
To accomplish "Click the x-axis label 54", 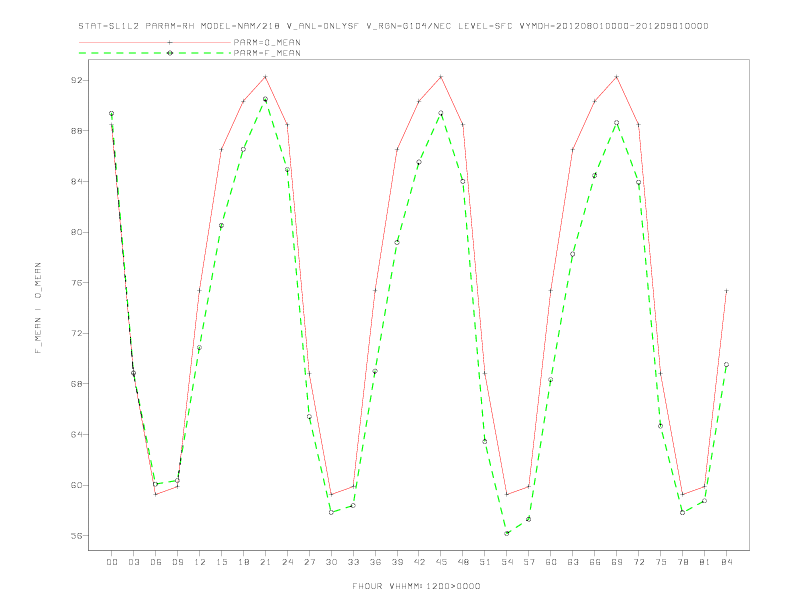I will [x=507, y=562].
